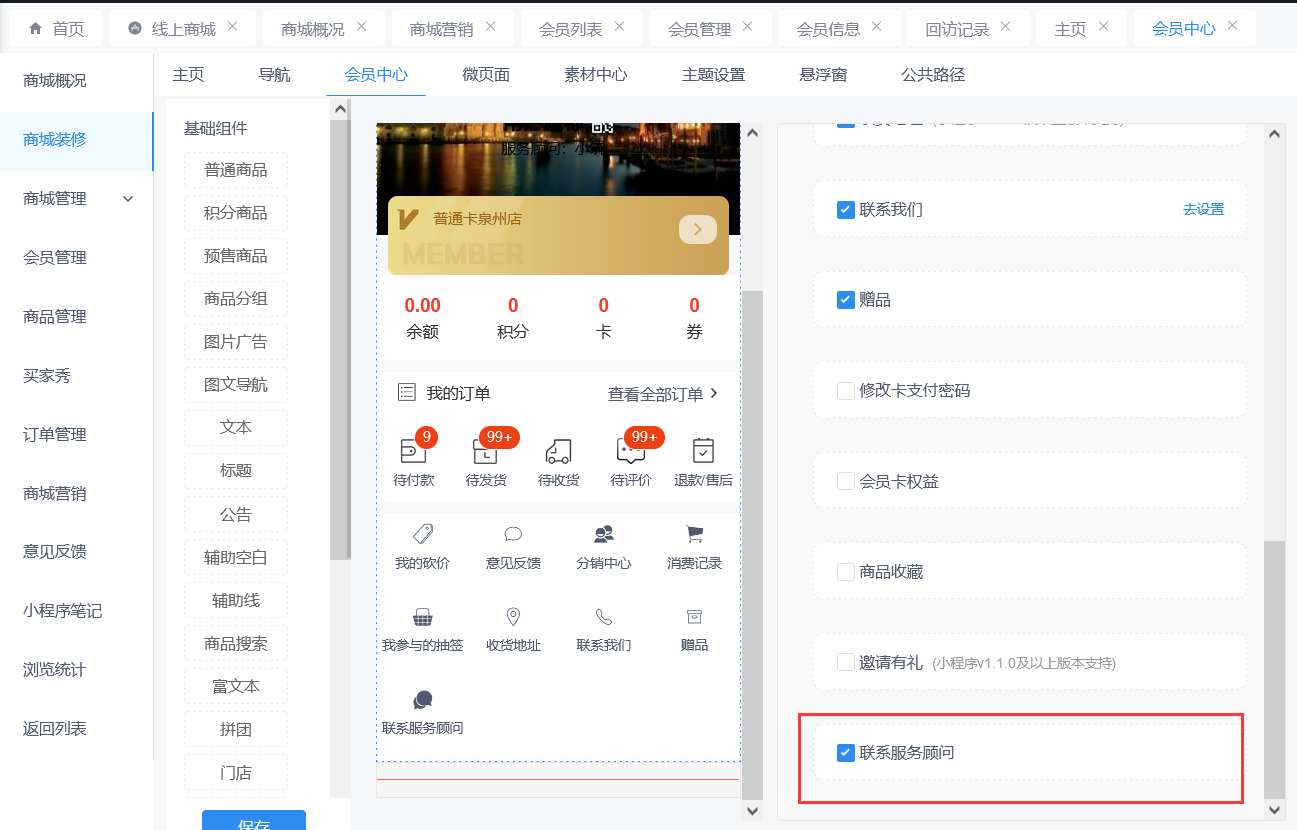This screenshot has height=830, width=1297.
Task: Check the 邀请有礼 checkbox
Action: (x=846, y=662)
